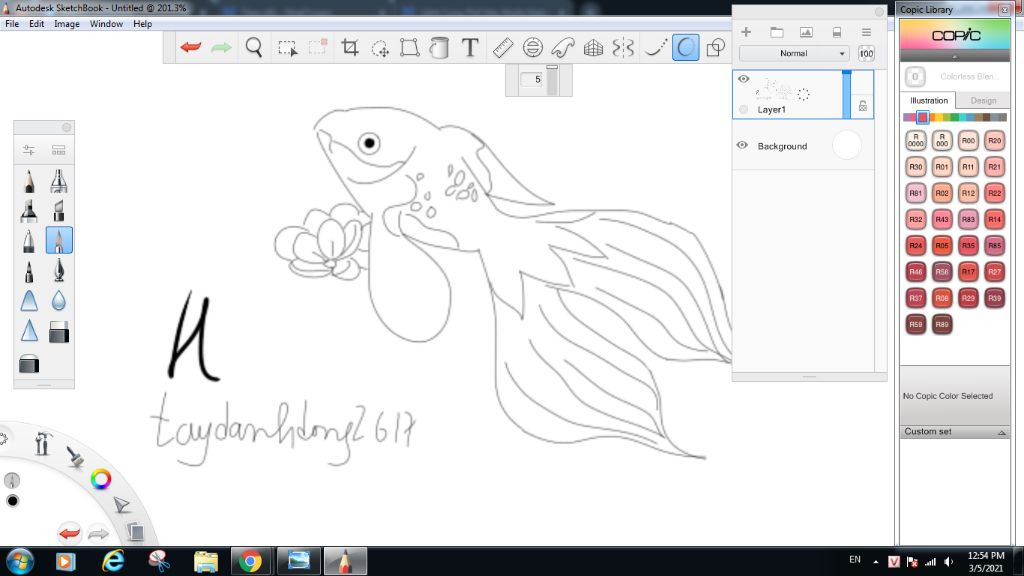Screen dimensions: 1024x576
Task: Select the Draw Styles shapes tool
Action: (x=716, y=48)
